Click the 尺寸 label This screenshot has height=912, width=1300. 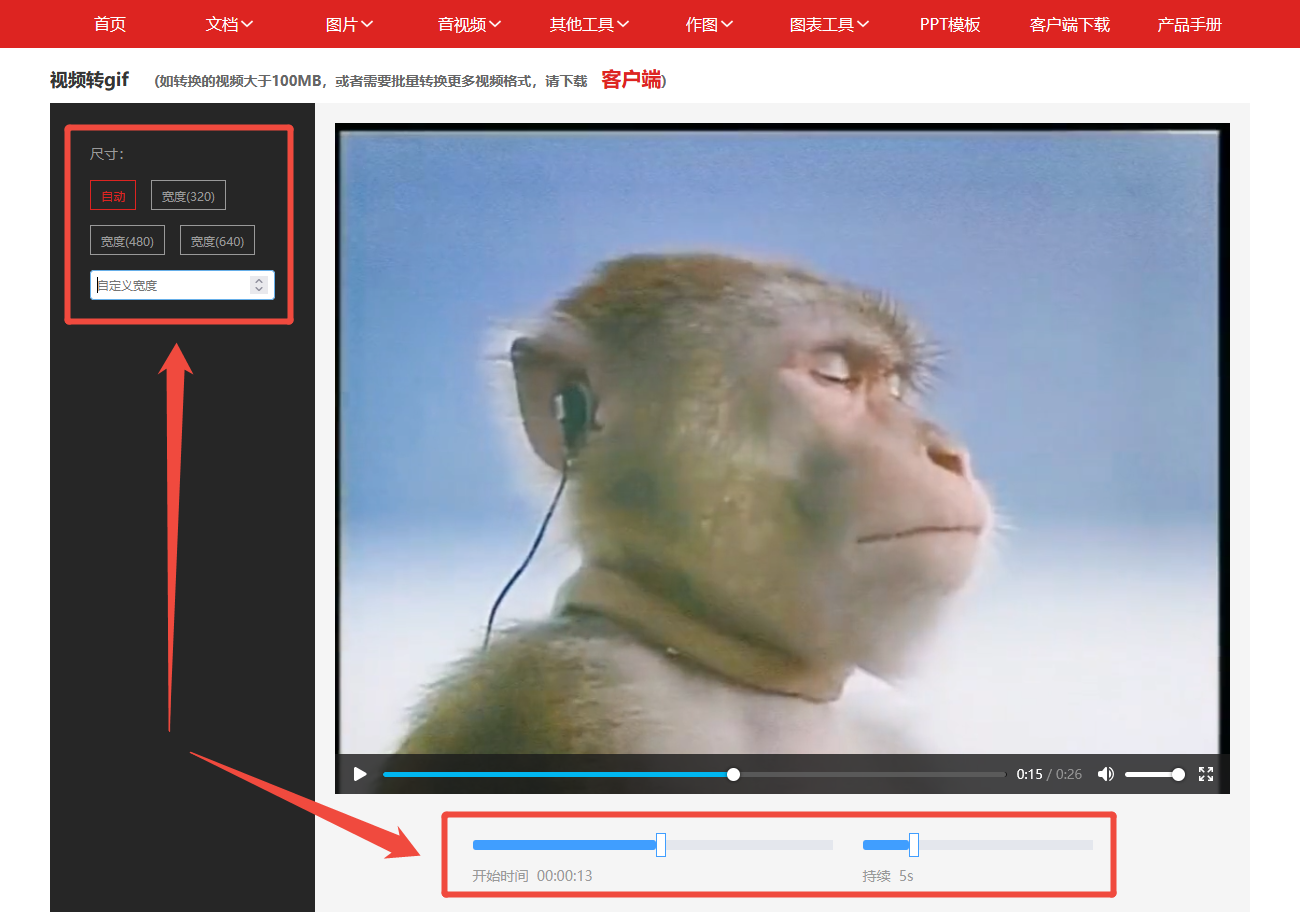tap(107, 154)
